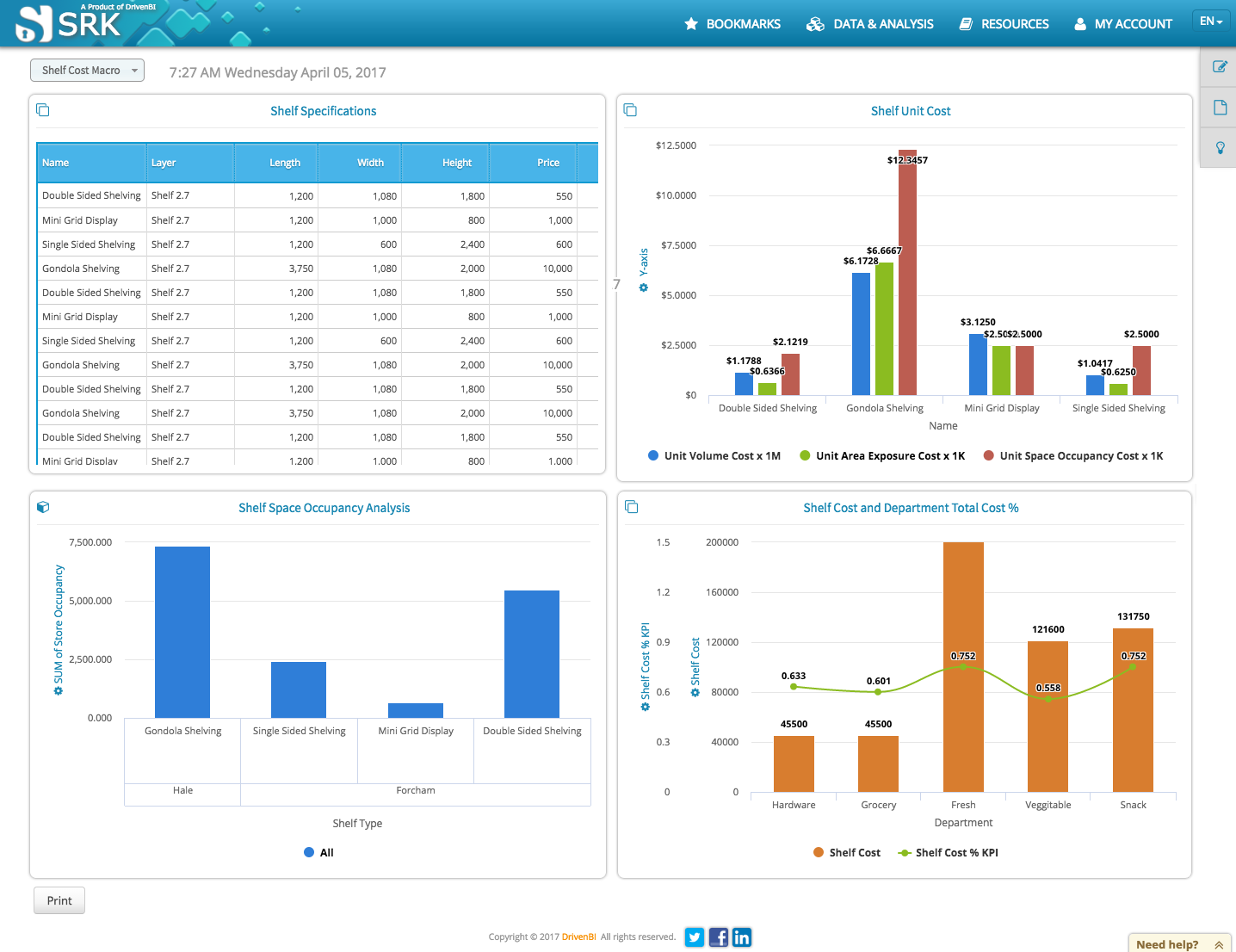The width and height of the screenshot is (1236, 952).
Task: Follow the DrivenBI copyright link
Action: pos(578,937)
